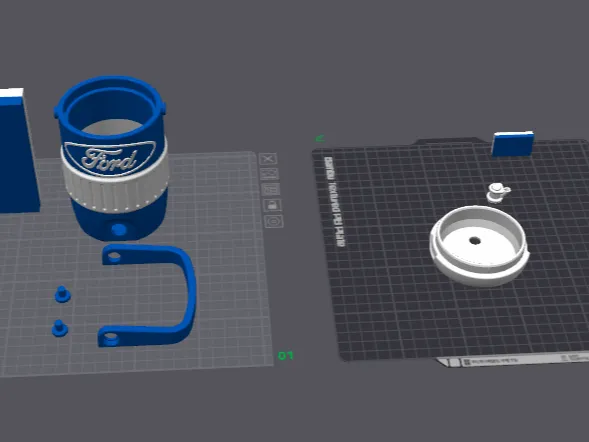Click the center hole of the white lid
Screen dimensions: 589x442
(x=475, y=240)
